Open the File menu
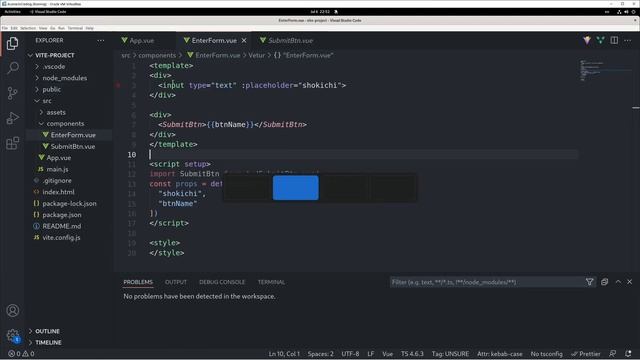The image size is (640, 360). click(x=4, y=28)
